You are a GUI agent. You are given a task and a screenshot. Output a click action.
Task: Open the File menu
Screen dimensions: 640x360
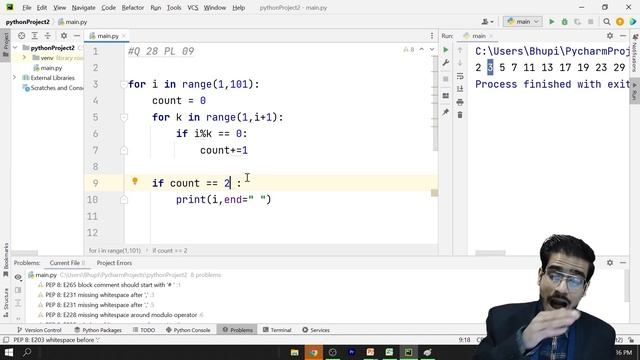[27, 7]
